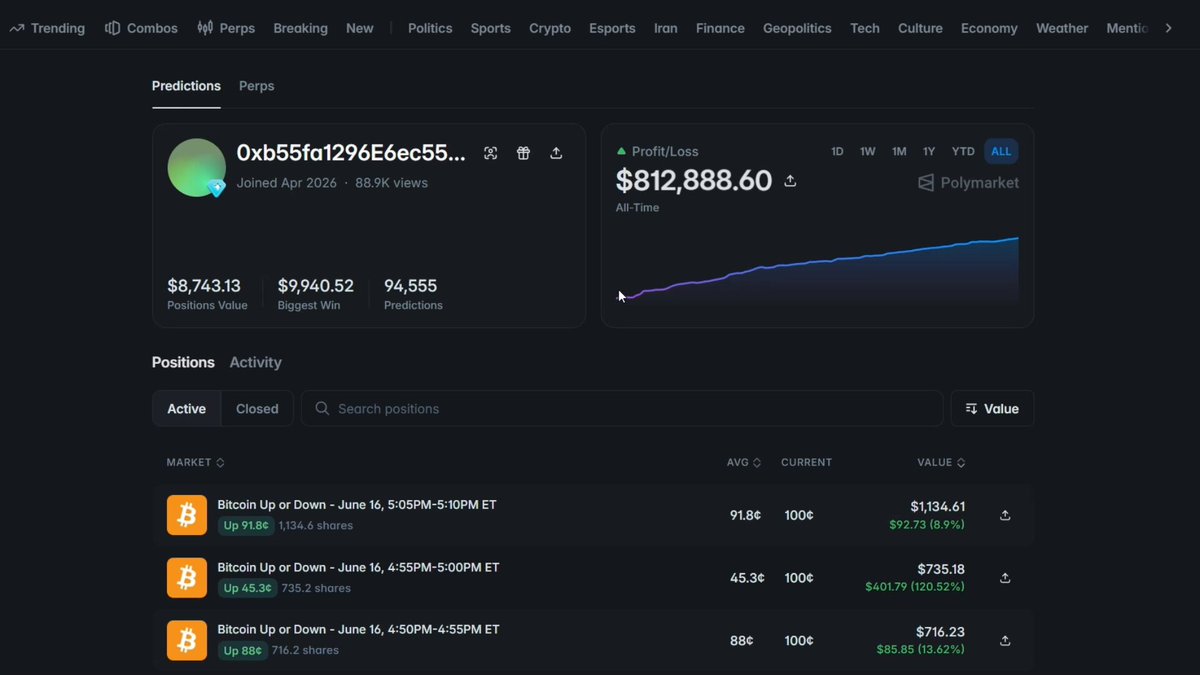
Task: Sort positions by the MARKET column header
Action: [196, 462]
